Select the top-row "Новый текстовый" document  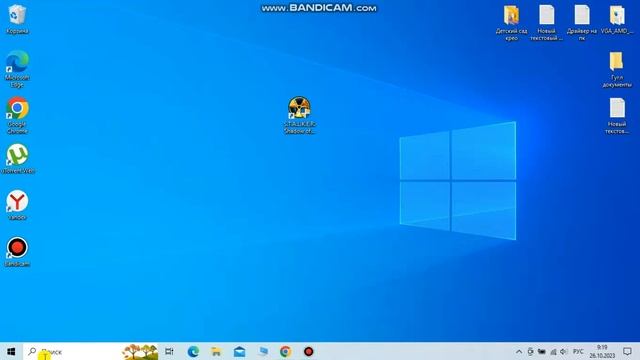tap(547, 23)
